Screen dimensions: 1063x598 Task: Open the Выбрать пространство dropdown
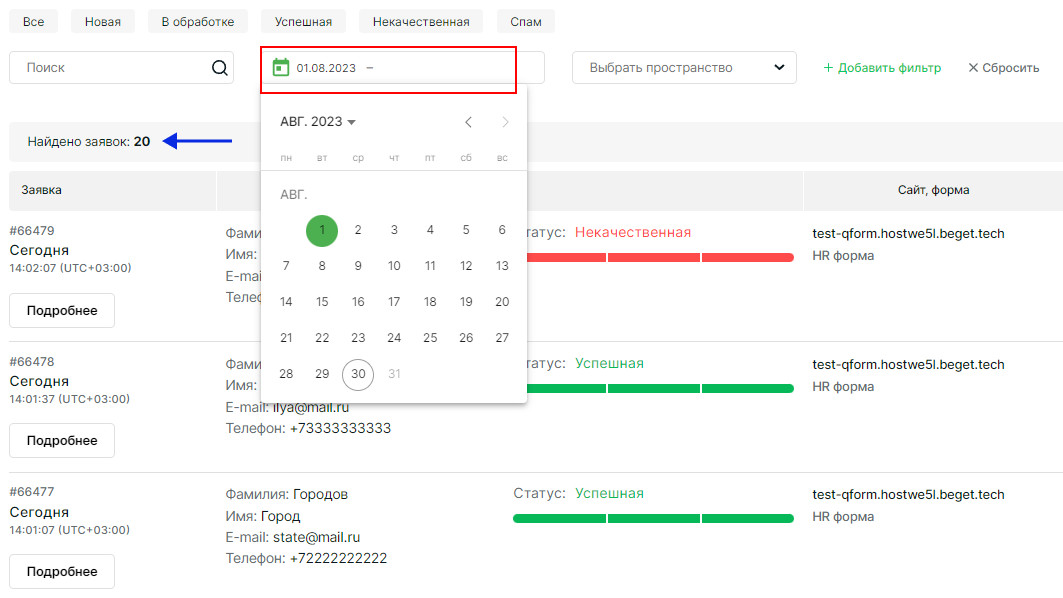point(684,68)
